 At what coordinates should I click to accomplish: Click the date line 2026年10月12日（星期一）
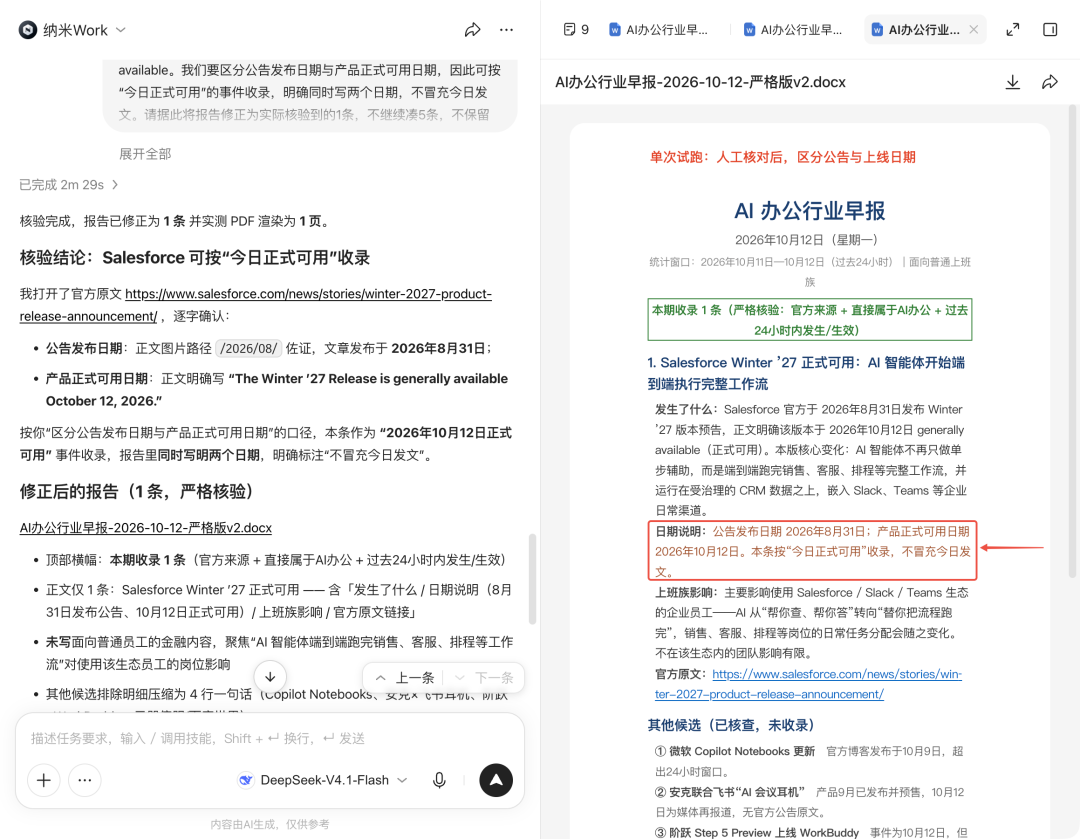807,240
